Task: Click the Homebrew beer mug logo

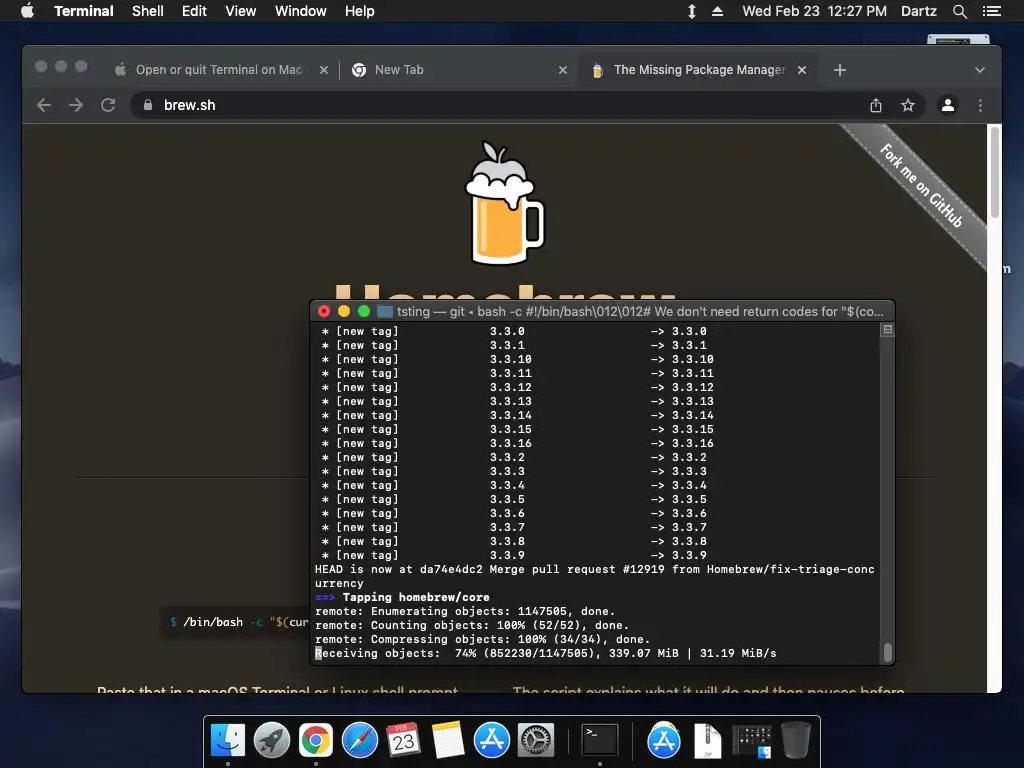Action: point(504,203)
